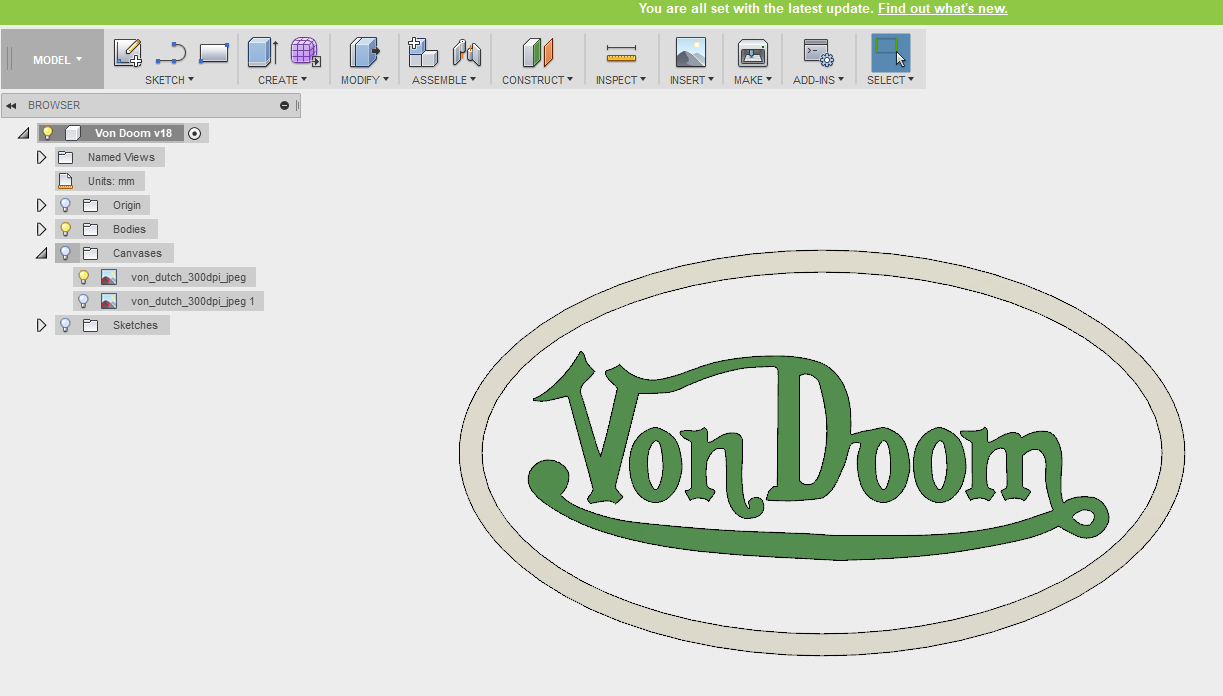The height and width of the screenshot is (696, 1223).
Task: Select the von_dutch_300dpi_jpeg row text
Action: (188, 277)
